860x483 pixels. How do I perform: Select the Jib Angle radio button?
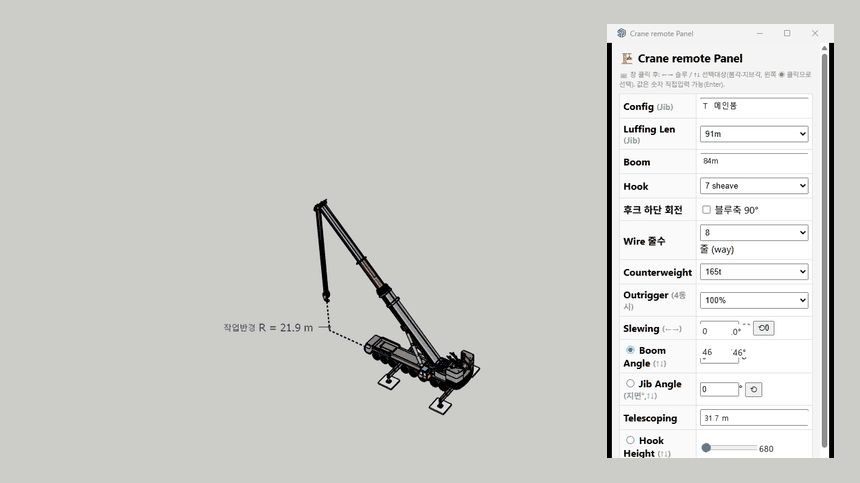coord(630,383)
